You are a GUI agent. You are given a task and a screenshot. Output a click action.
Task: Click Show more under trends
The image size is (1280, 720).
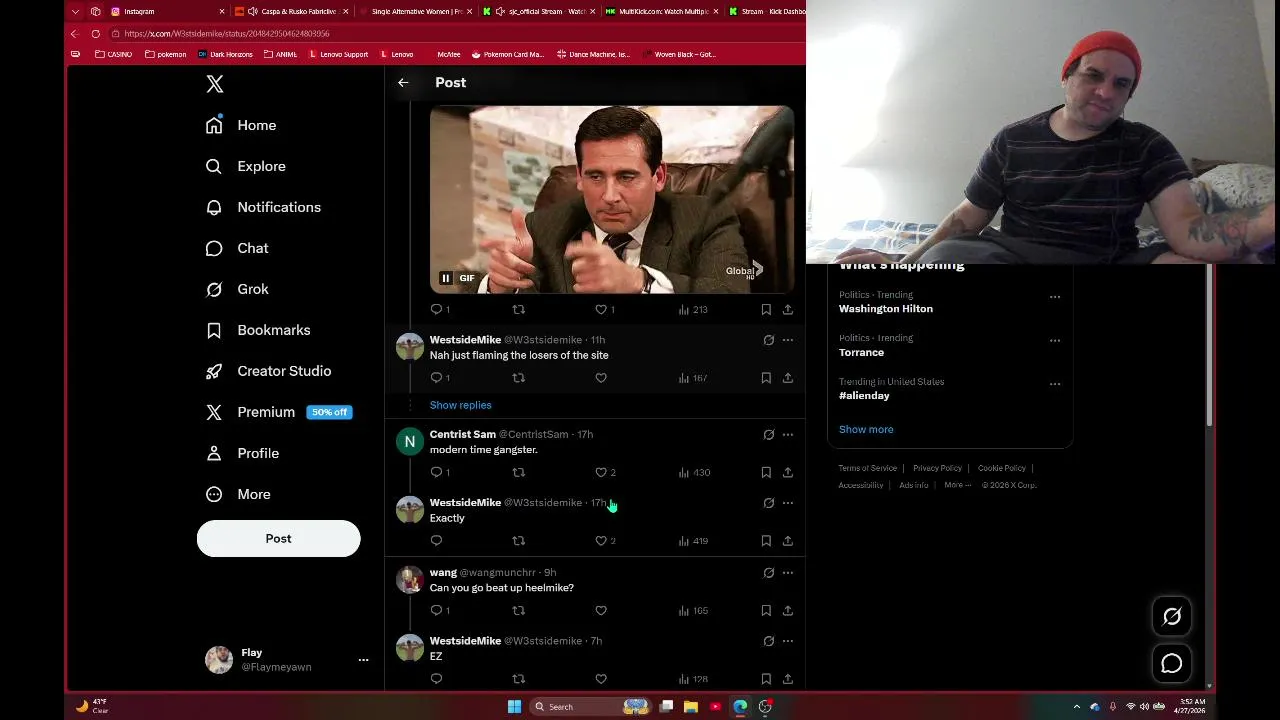pyautogui.click(x=866, y=429)
